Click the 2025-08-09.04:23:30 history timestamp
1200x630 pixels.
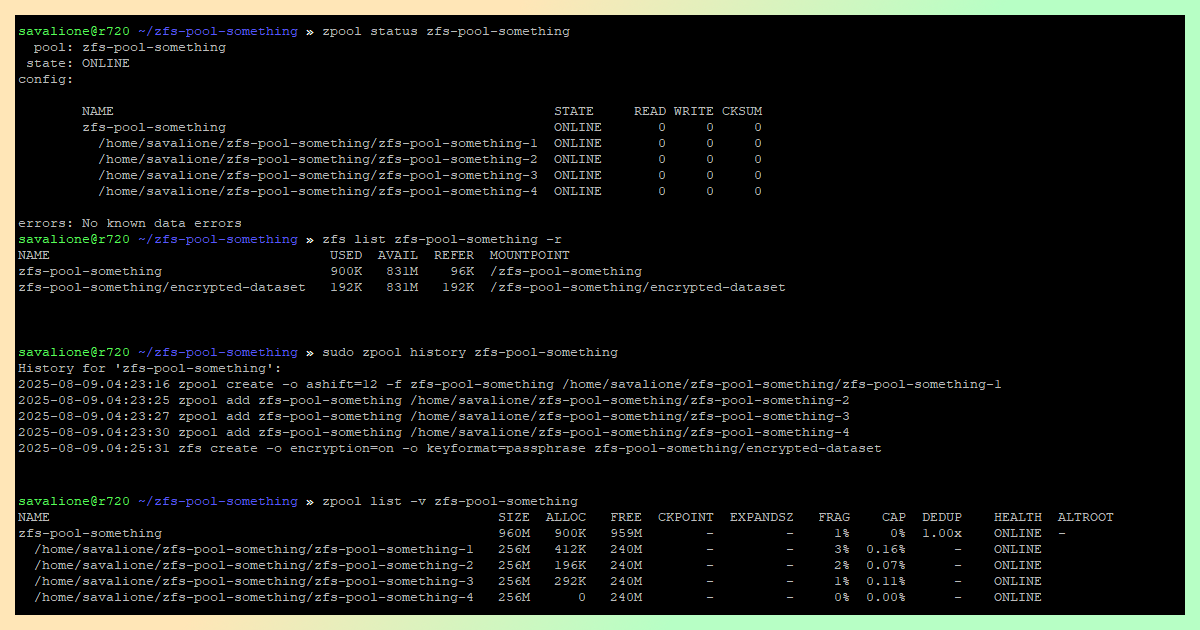(x=94, y=432)
